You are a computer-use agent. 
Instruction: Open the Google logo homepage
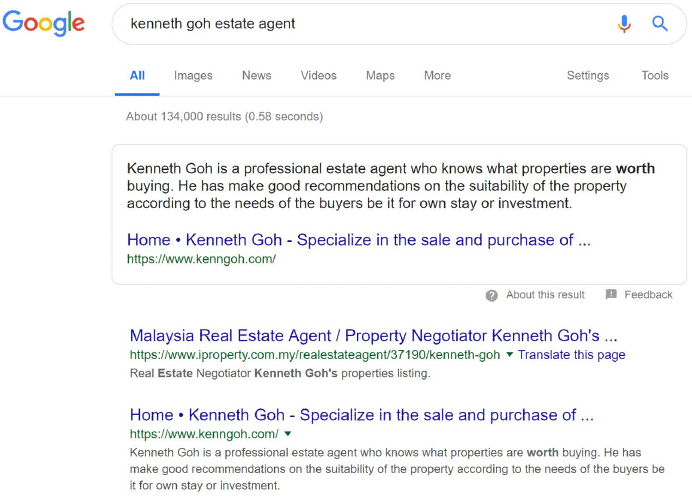click(44, 23)
